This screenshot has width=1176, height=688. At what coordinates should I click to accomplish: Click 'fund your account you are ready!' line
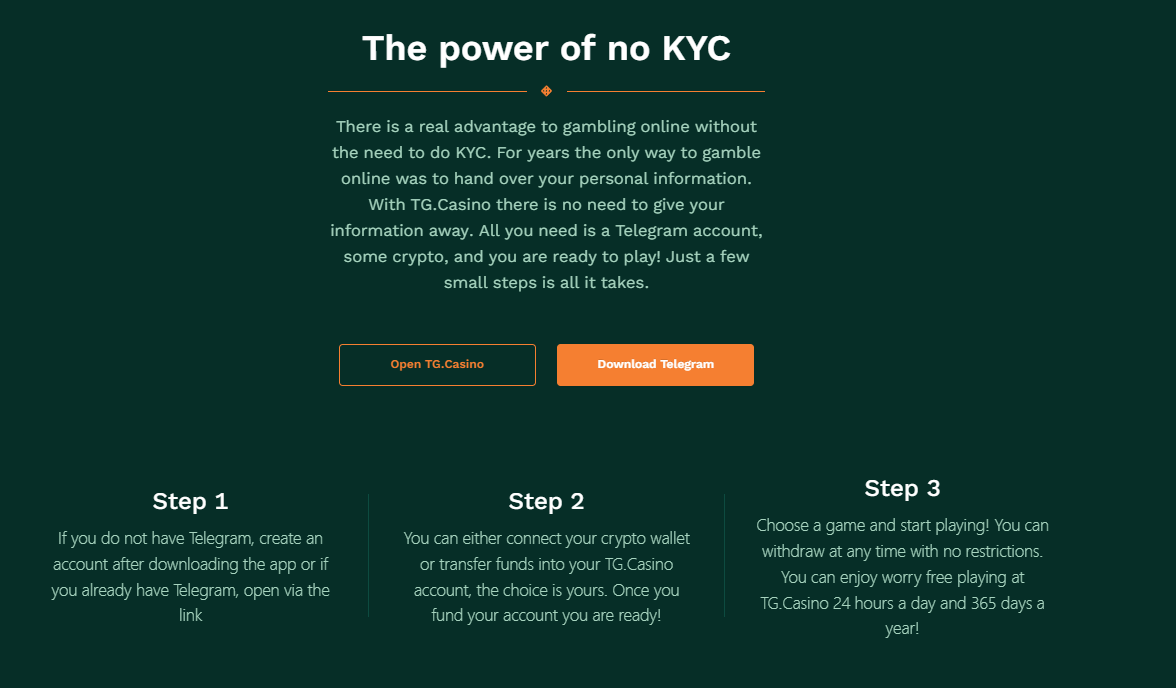point(546,615)
